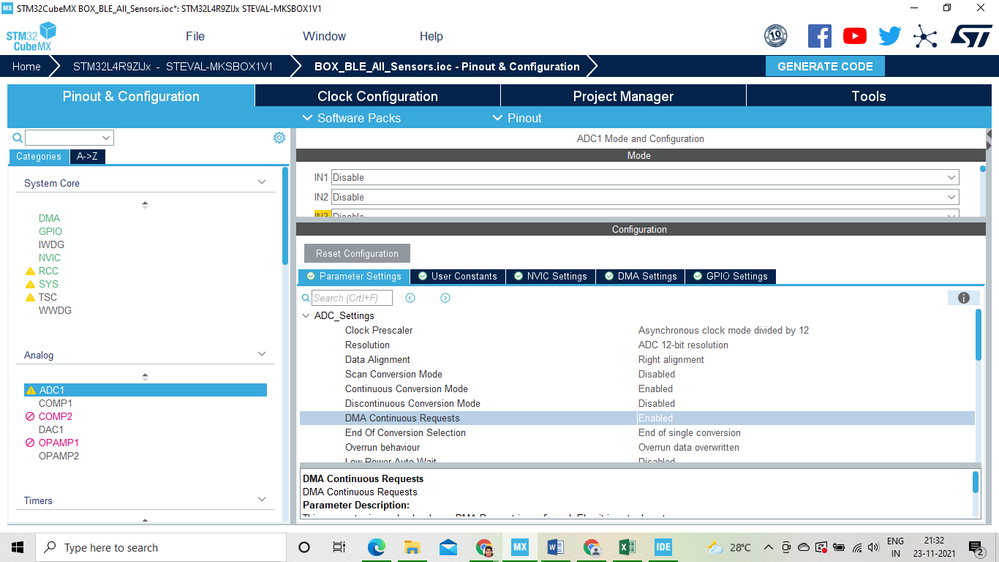Open the YouTube link icon
999x562 pixels.
(x=854, y=36)
